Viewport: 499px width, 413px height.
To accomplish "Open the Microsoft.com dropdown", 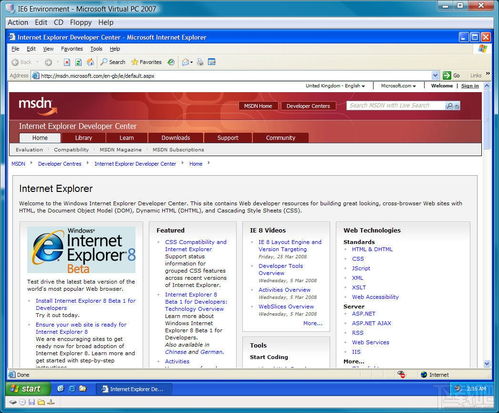I will point(398,86).
